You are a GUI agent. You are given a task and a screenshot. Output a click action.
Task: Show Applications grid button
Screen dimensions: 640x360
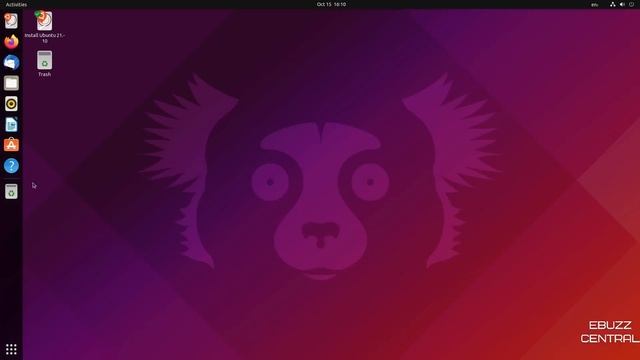(11, 349)
